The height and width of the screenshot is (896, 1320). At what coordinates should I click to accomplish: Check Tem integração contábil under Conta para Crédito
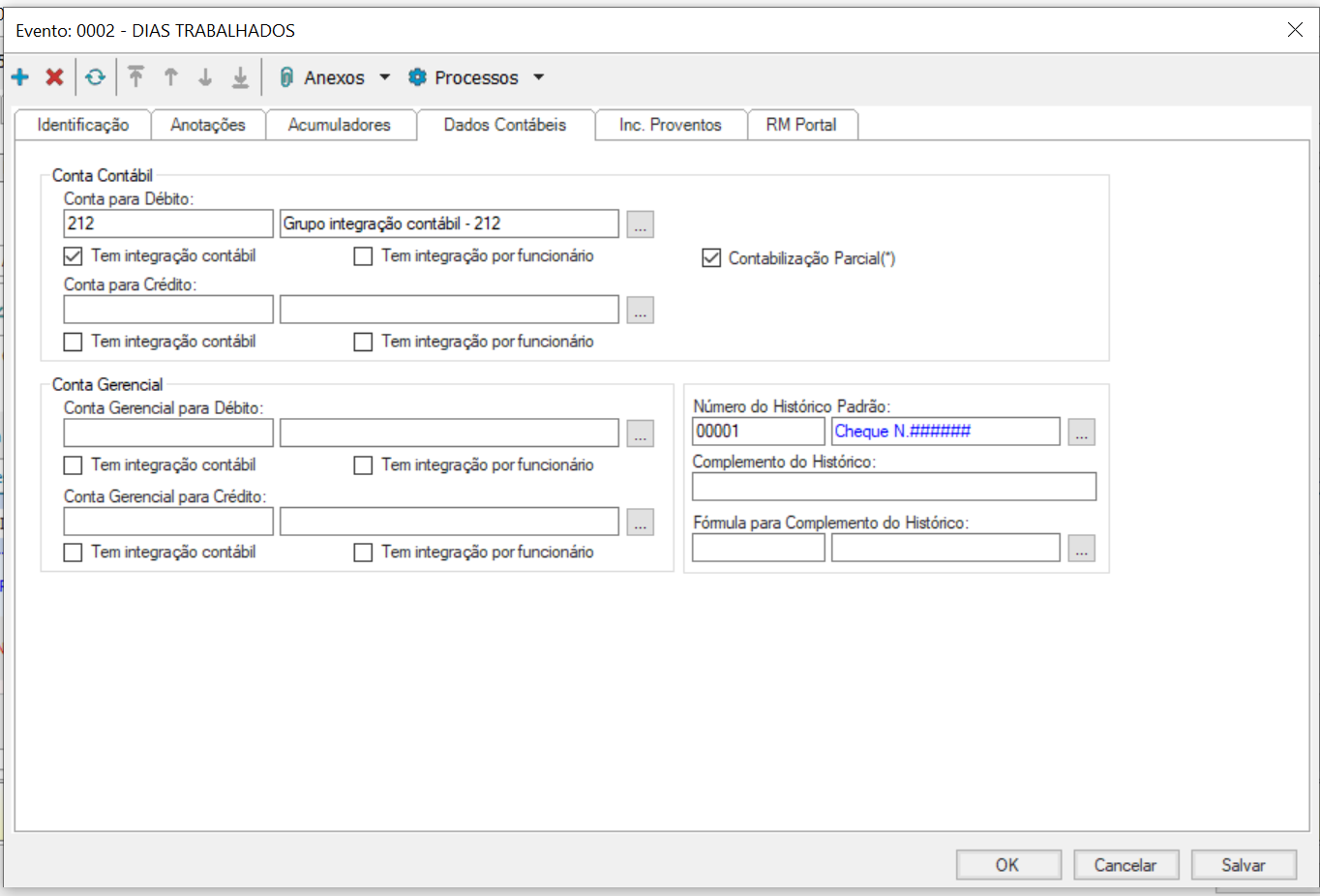73,342
